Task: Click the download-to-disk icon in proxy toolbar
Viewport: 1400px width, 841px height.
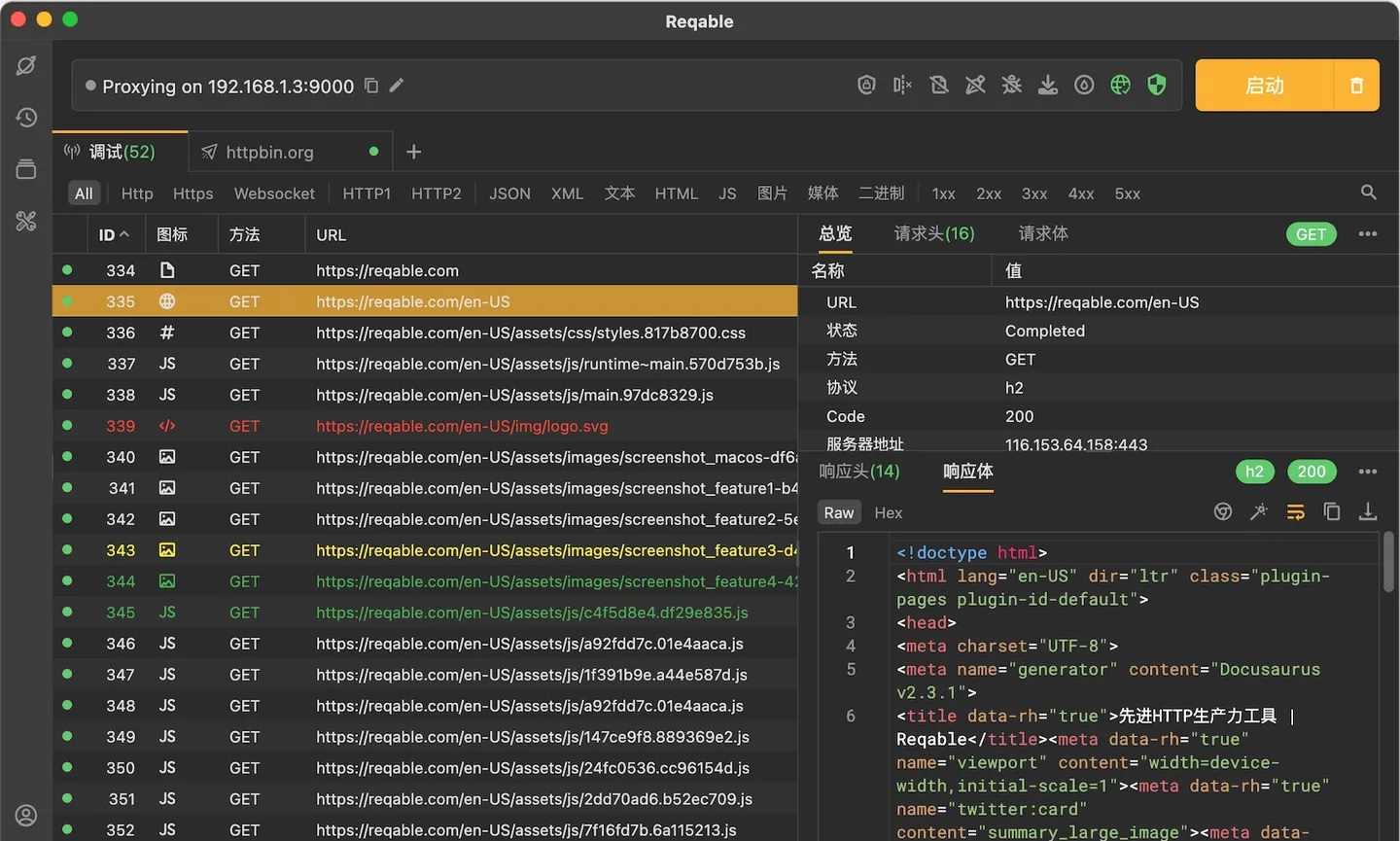Action: point(1048,85)
